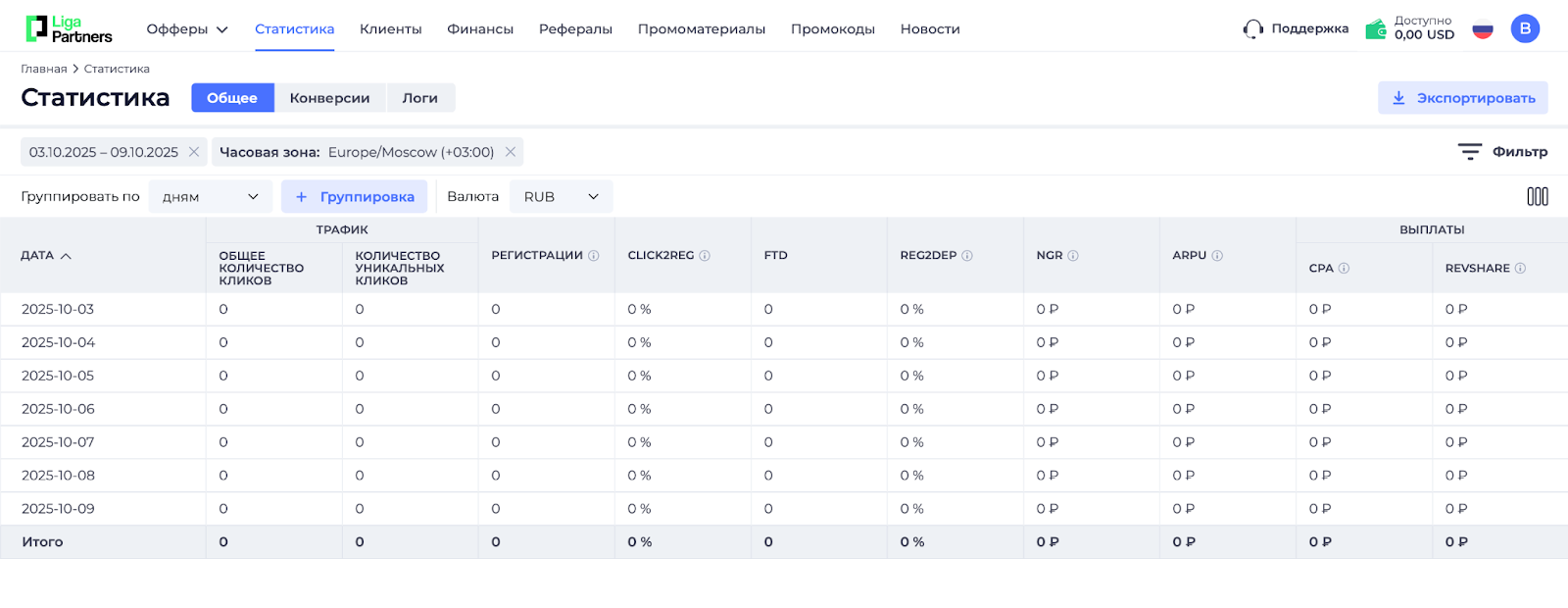Open the group-by 'дням' dropdown
The height and width of the screenshot is (608, 1568).
210,197
